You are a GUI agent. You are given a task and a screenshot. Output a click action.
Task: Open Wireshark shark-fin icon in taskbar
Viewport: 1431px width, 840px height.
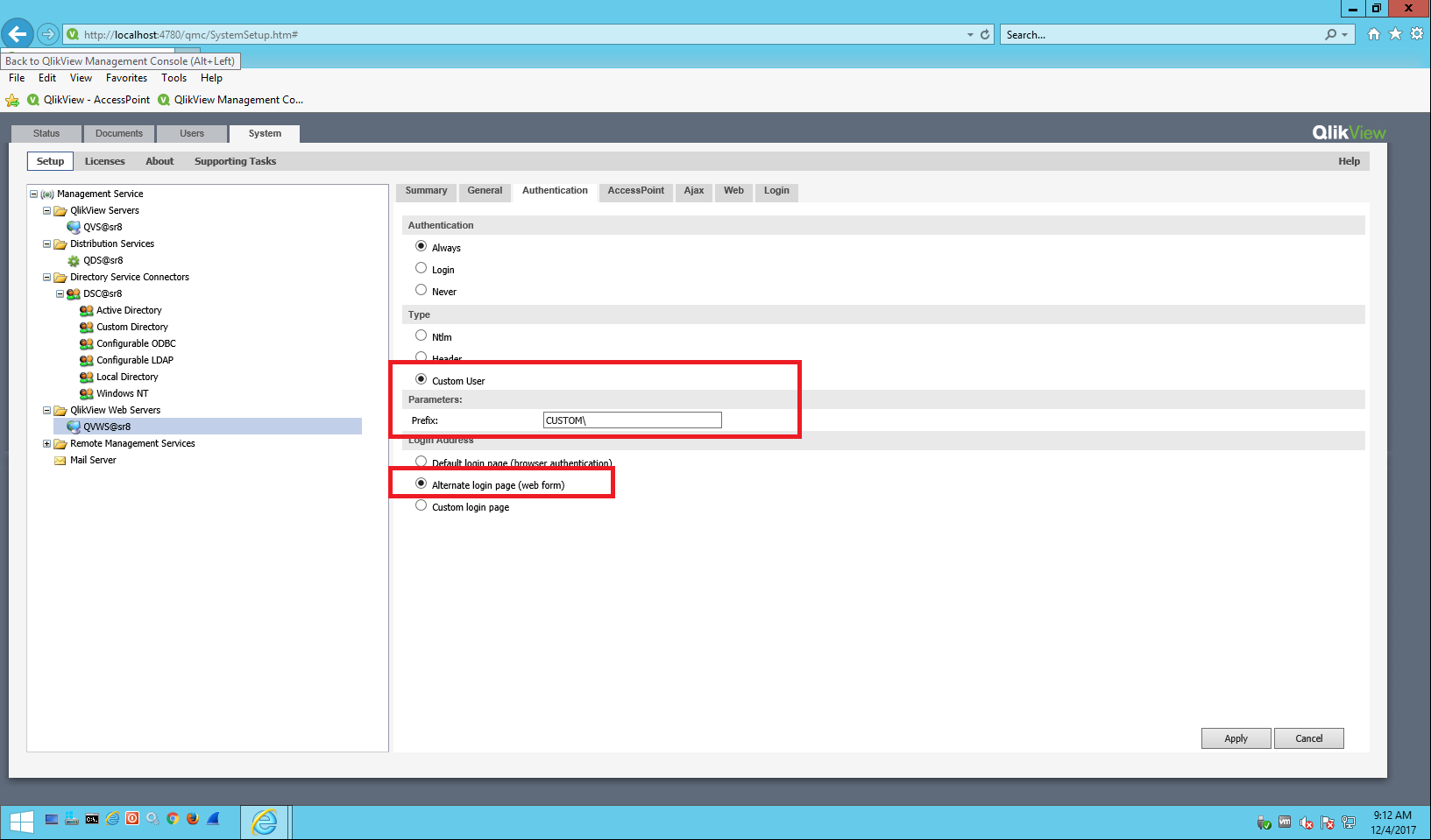pyautogui.click(x=213, y=819)
